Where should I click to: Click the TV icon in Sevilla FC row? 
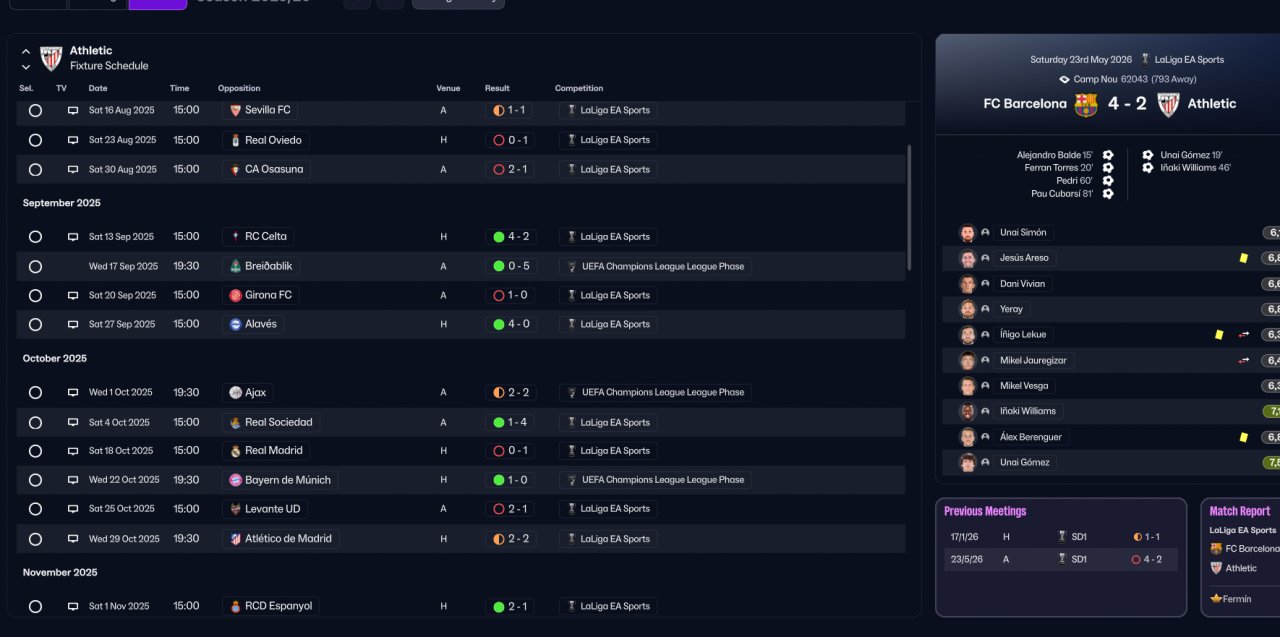(73, 111)
